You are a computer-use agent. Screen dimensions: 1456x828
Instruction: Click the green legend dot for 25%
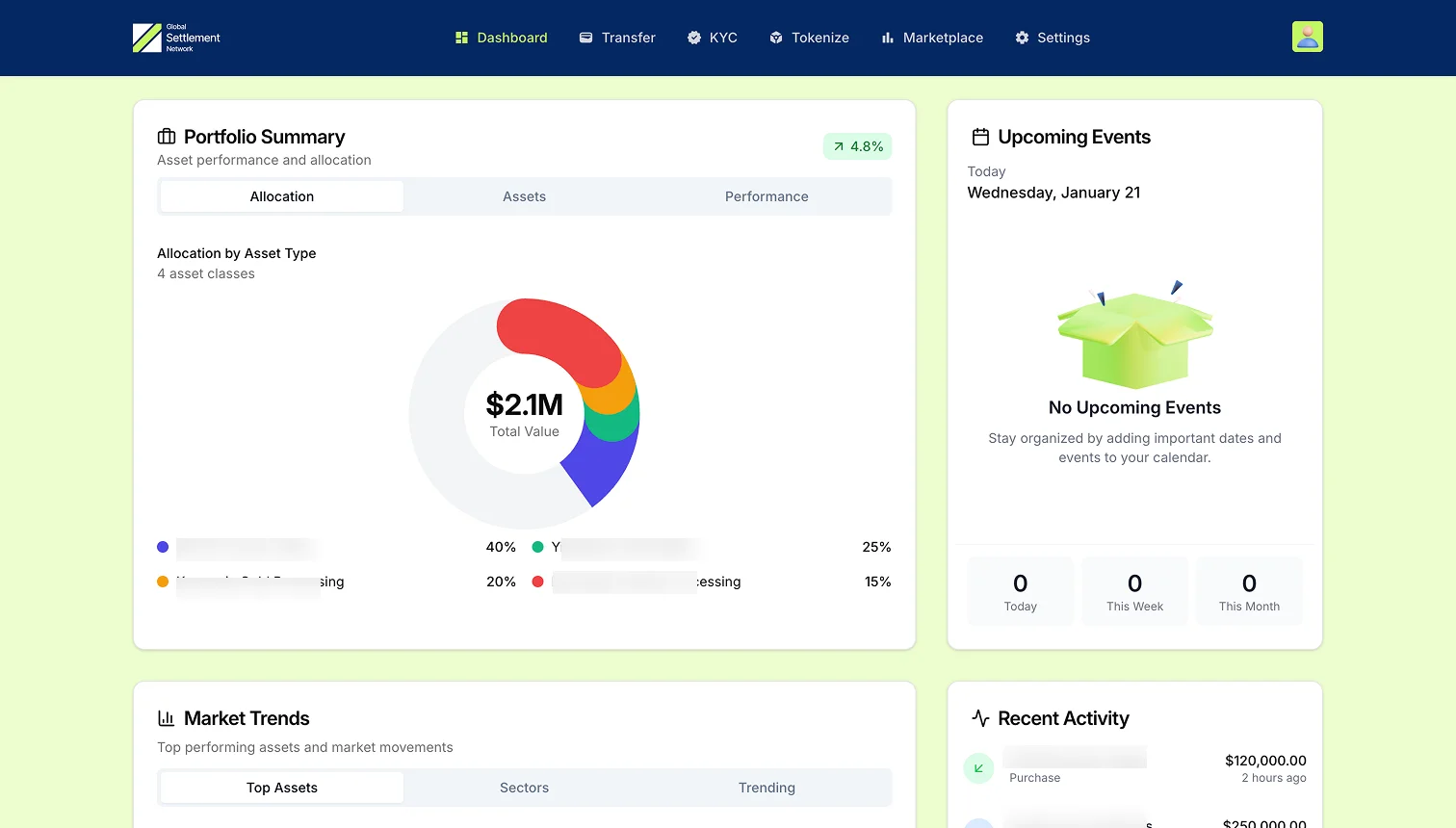[537, 547]
